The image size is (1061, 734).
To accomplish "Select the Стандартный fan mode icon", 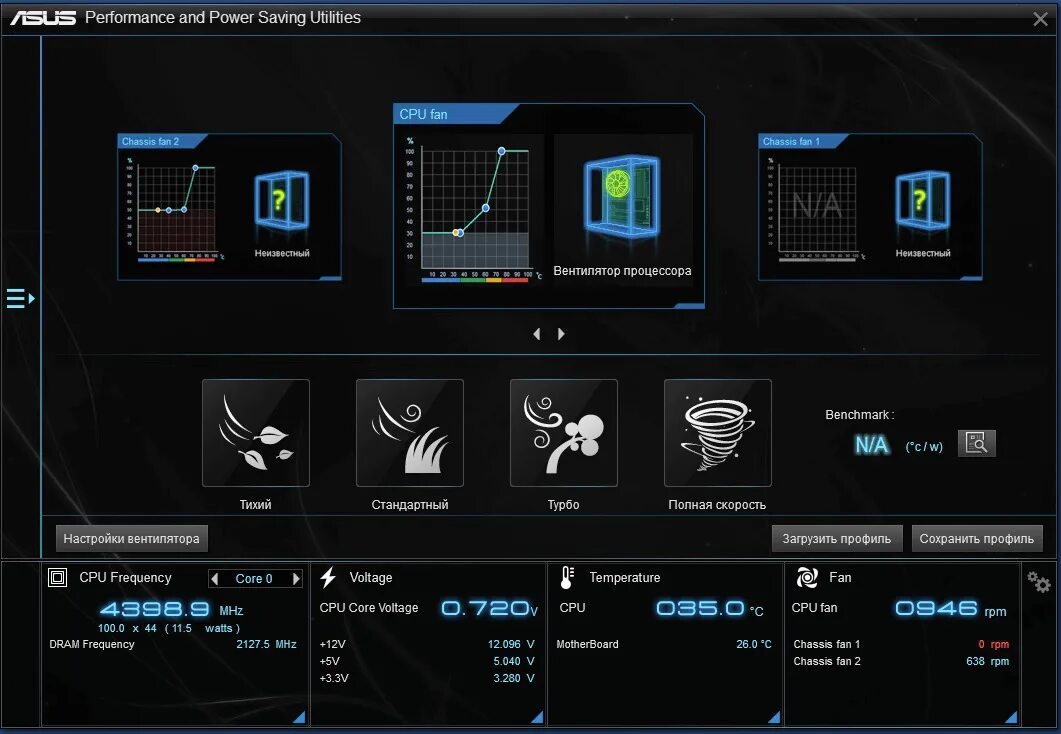I will pos(410,433).
